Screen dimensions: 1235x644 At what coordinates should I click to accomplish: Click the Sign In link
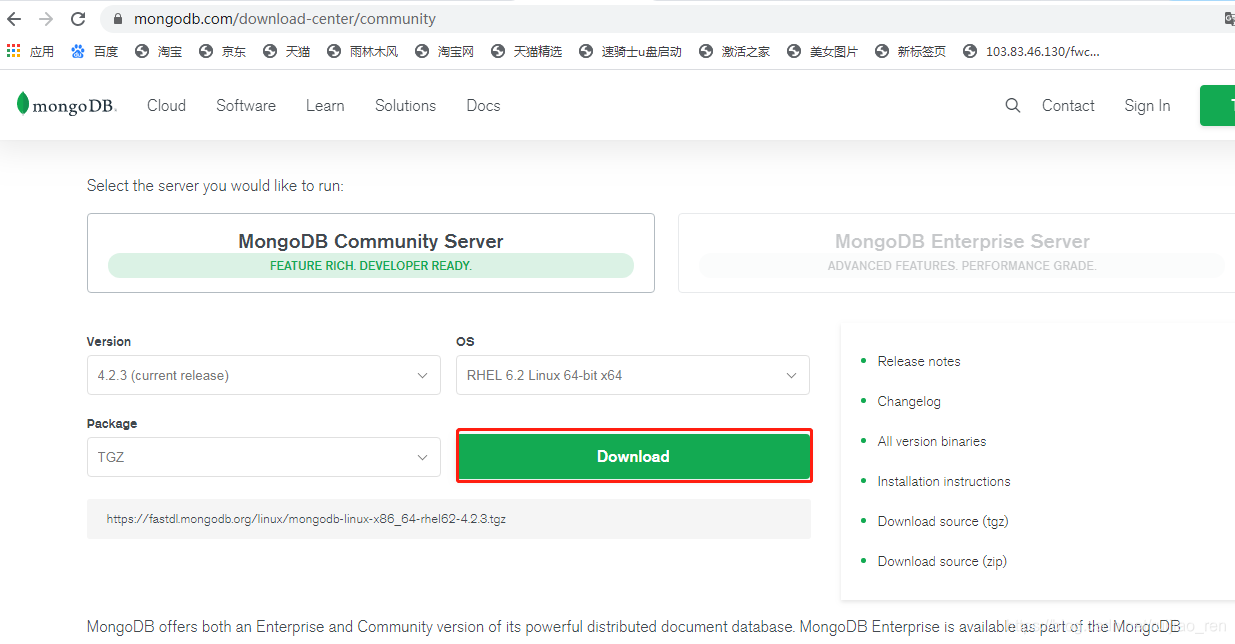click(1146, 105)
